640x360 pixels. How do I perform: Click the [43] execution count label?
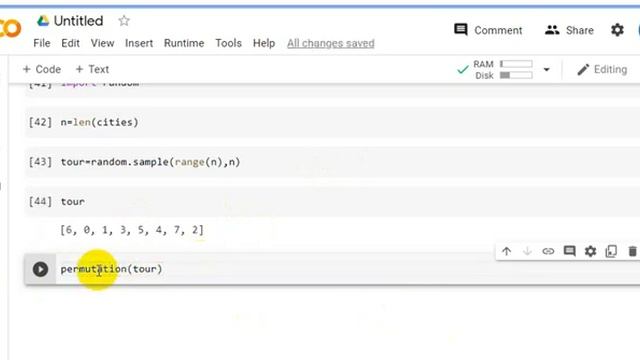click(40, 162)
